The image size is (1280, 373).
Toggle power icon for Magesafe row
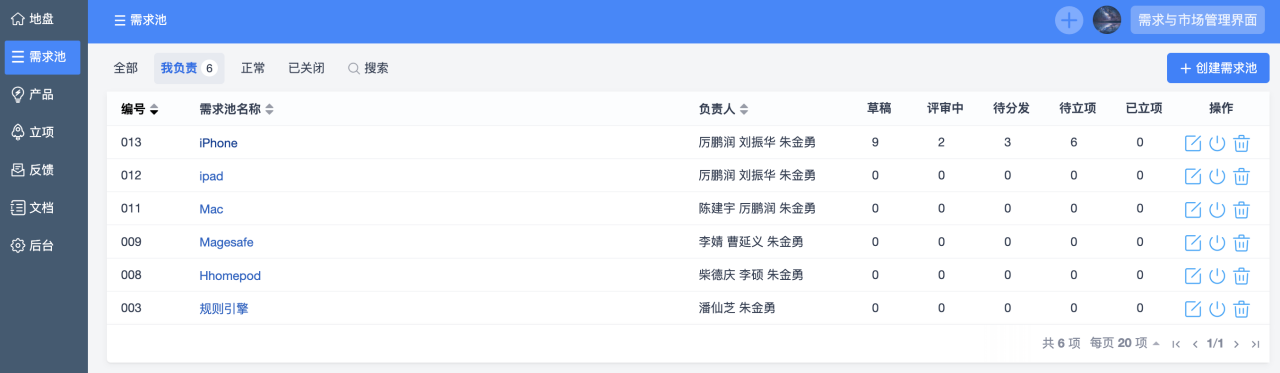pyautogui.click(x=1217, y=242)
